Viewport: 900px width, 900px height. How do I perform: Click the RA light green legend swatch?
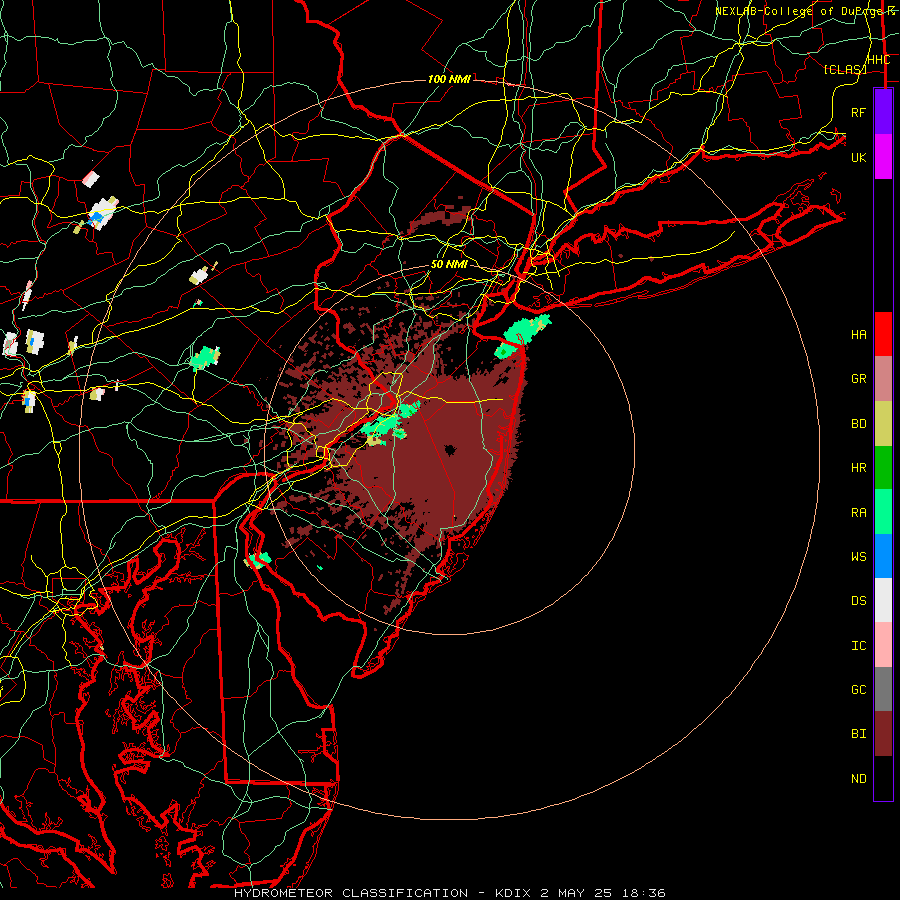[883, 512]
